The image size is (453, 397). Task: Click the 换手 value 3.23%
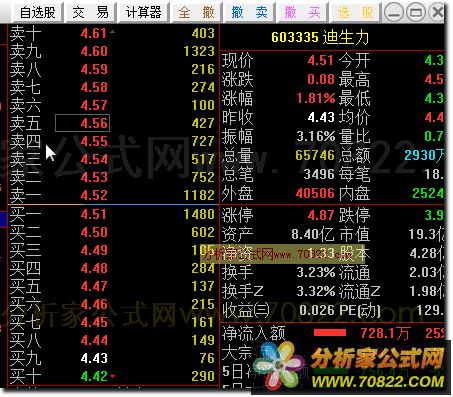click(316, 272)
